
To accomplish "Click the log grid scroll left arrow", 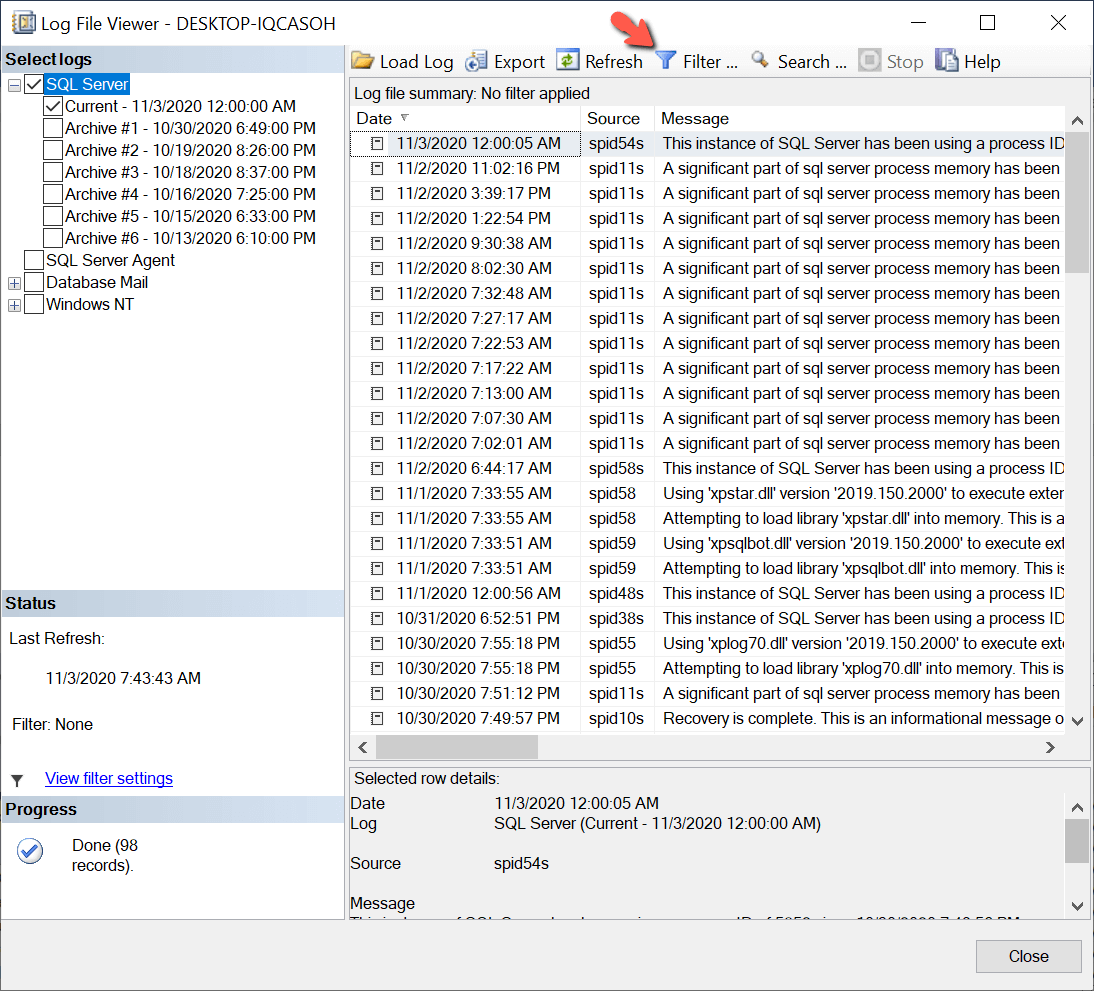I will pos(363,747).
